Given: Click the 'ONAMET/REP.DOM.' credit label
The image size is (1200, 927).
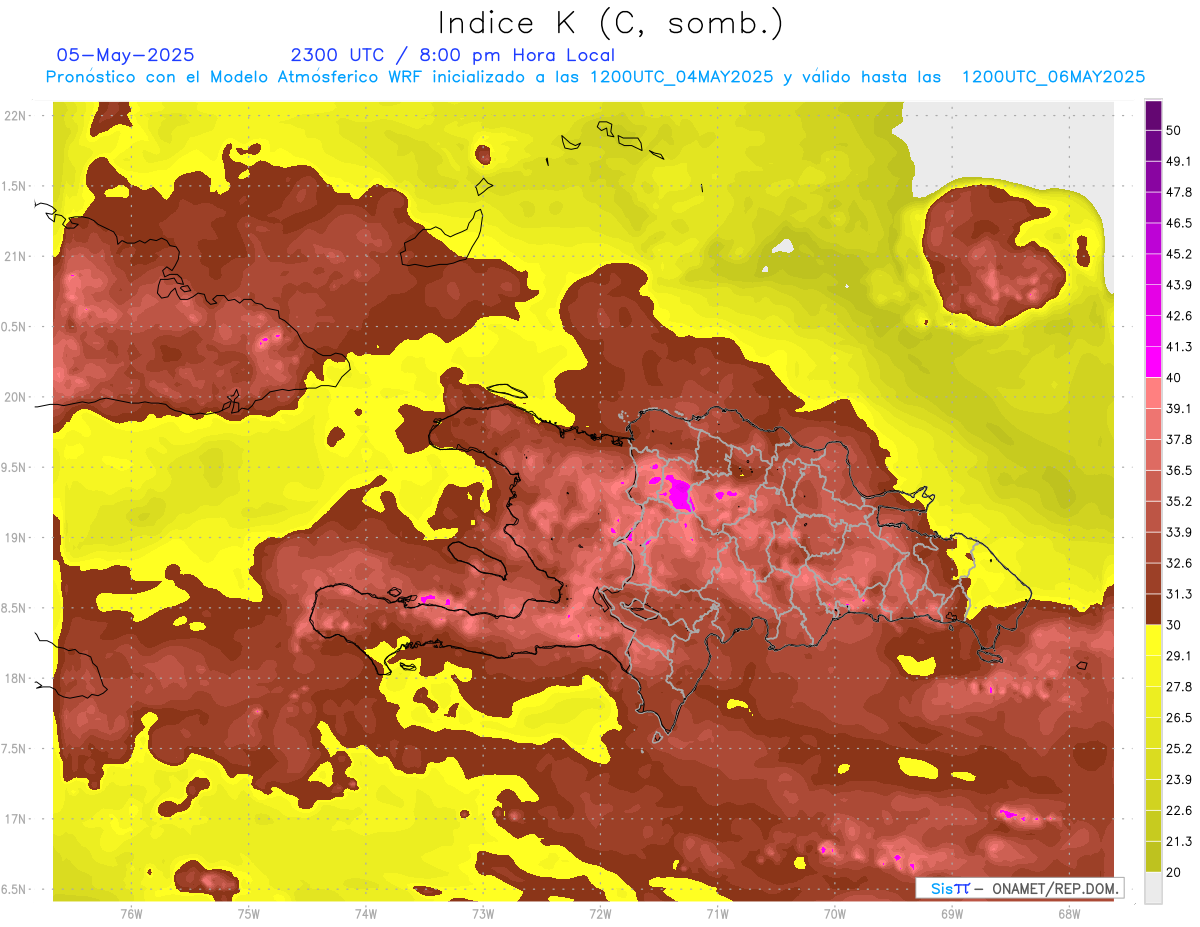Looking at the screenshot, I should pos(1054,888).
